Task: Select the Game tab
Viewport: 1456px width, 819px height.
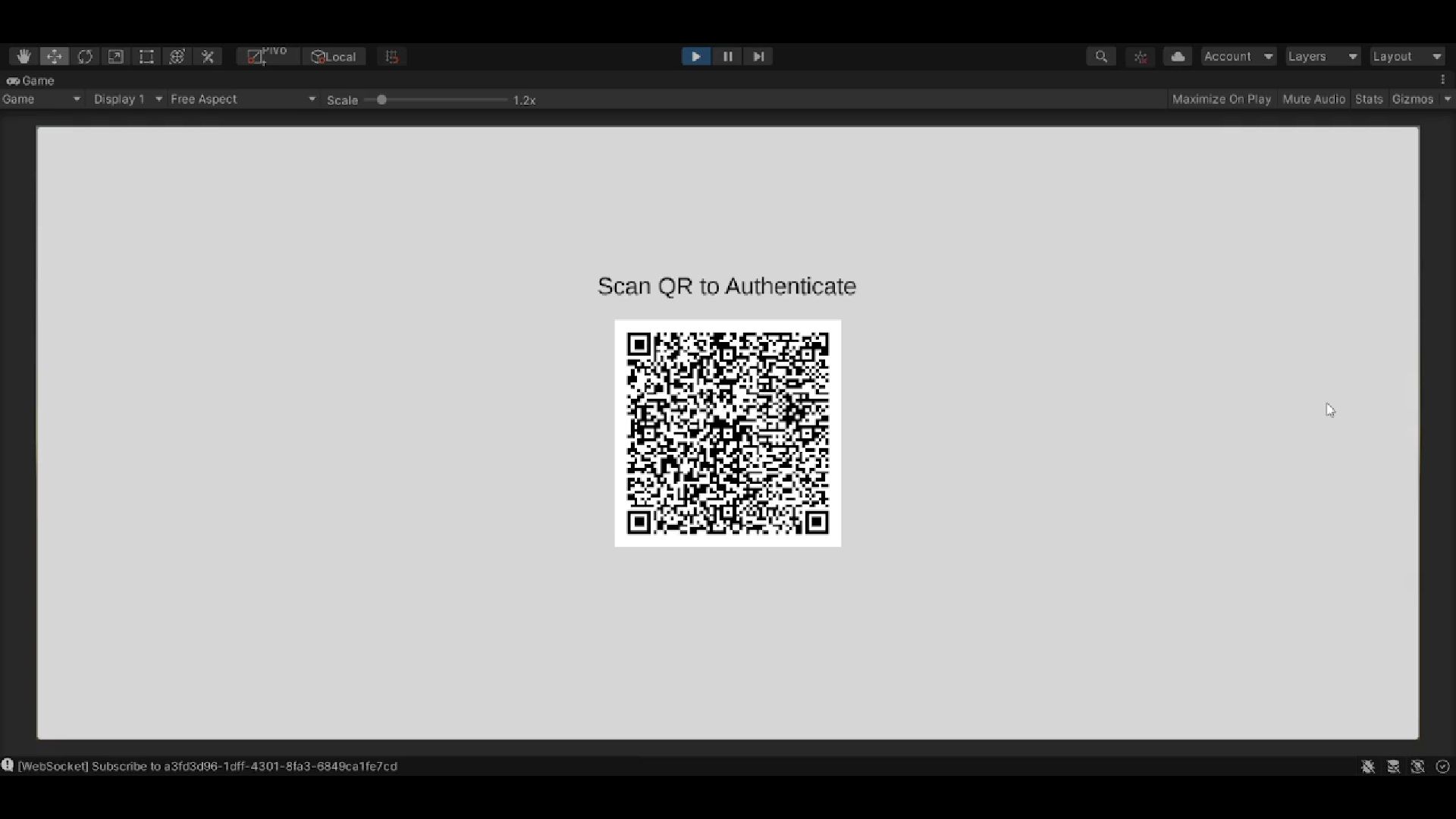Action: [31, 80]
